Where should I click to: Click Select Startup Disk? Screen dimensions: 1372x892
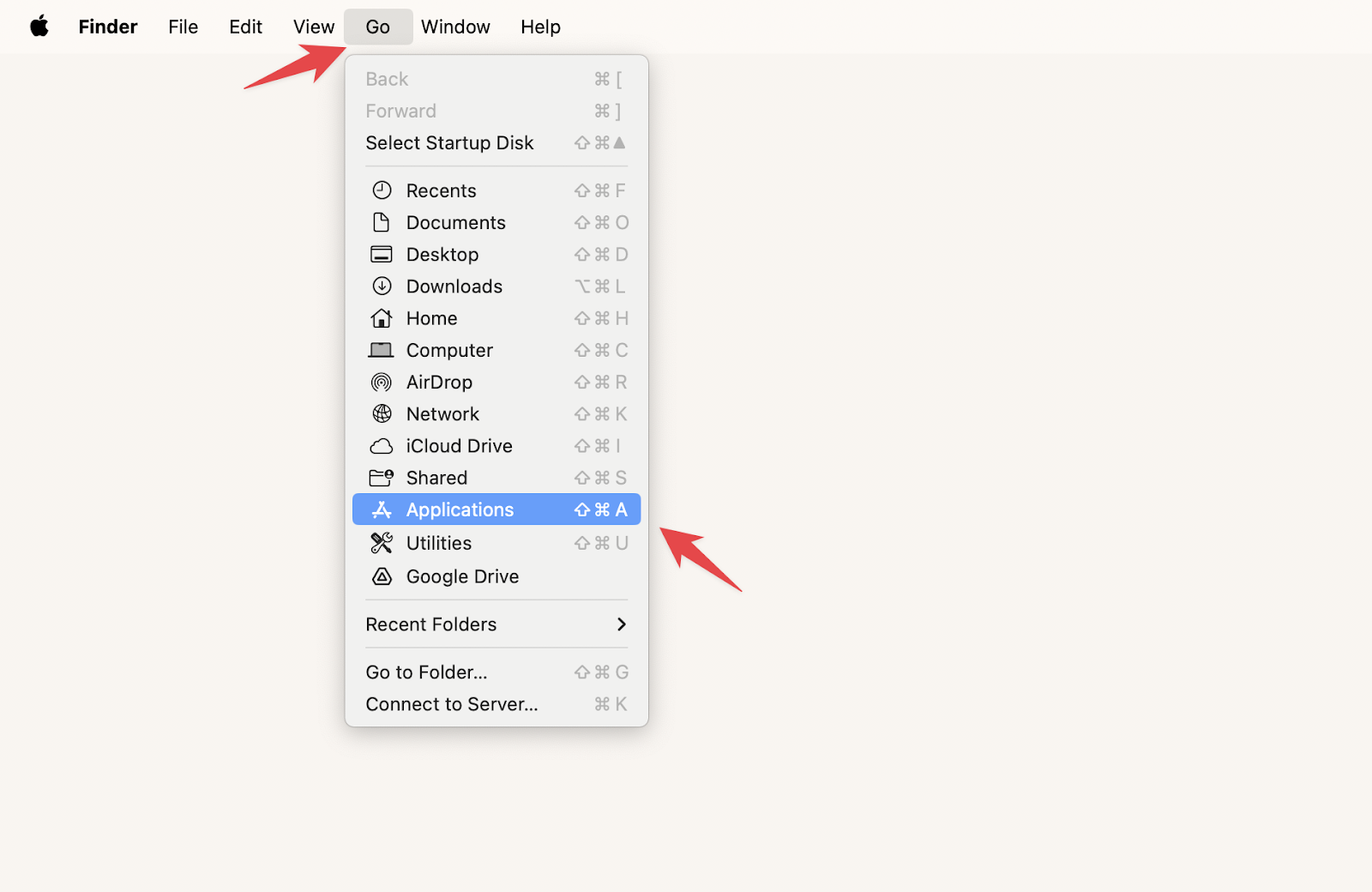tap(449, 142)
